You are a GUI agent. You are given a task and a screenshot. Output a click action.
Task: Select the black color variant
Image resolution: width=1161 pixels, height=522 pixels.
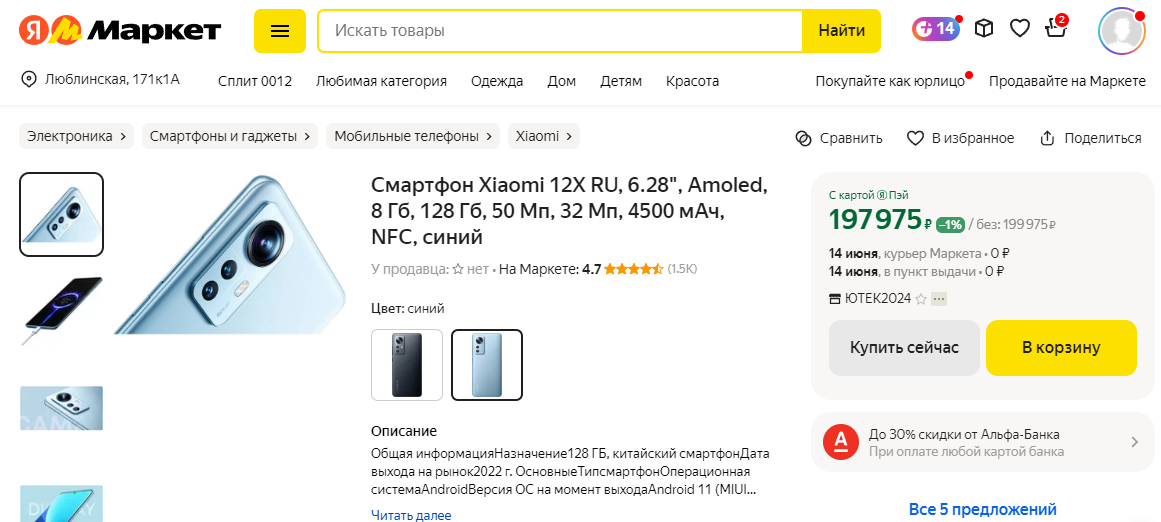(x=406, y=365)
